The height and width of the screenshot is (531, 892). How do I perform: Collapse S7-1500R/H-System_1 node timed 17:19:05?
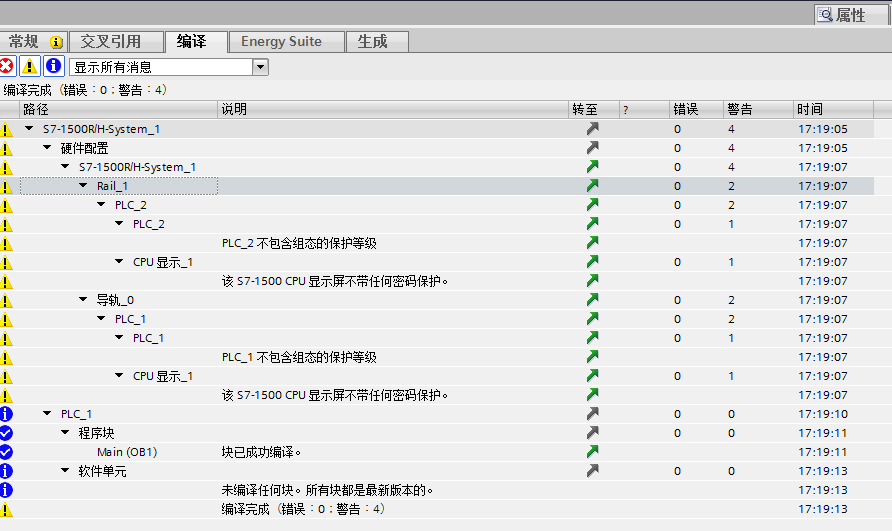(29, 129)
